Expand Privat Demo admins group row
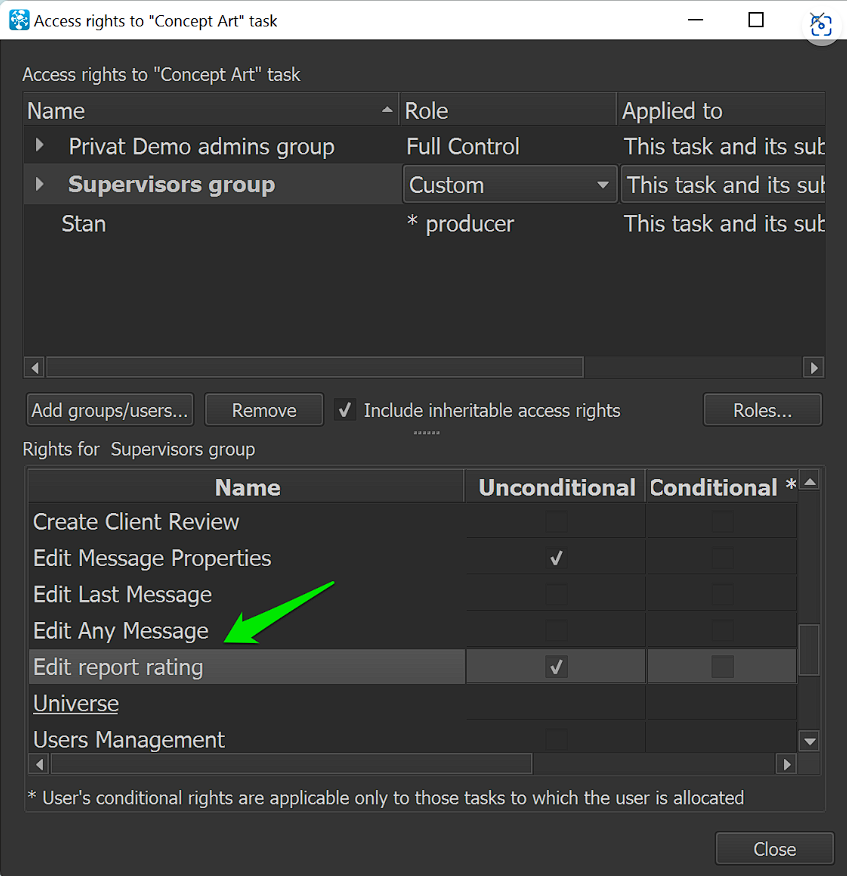Image resolution: width=847 pixels, height=876 pixels. pyautogui.click(x=40, y=146)
